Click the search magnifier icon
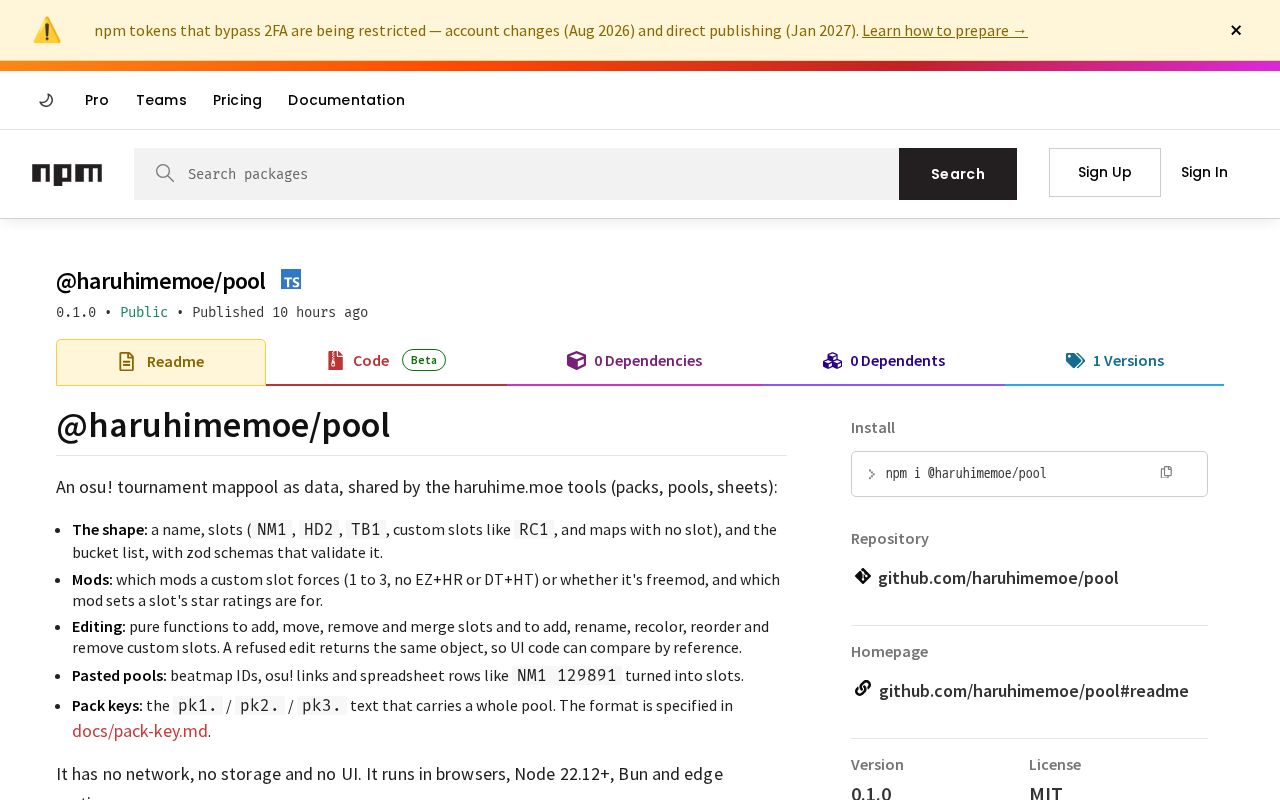This screenshot has height=800, width=1280. coord(165,173)
